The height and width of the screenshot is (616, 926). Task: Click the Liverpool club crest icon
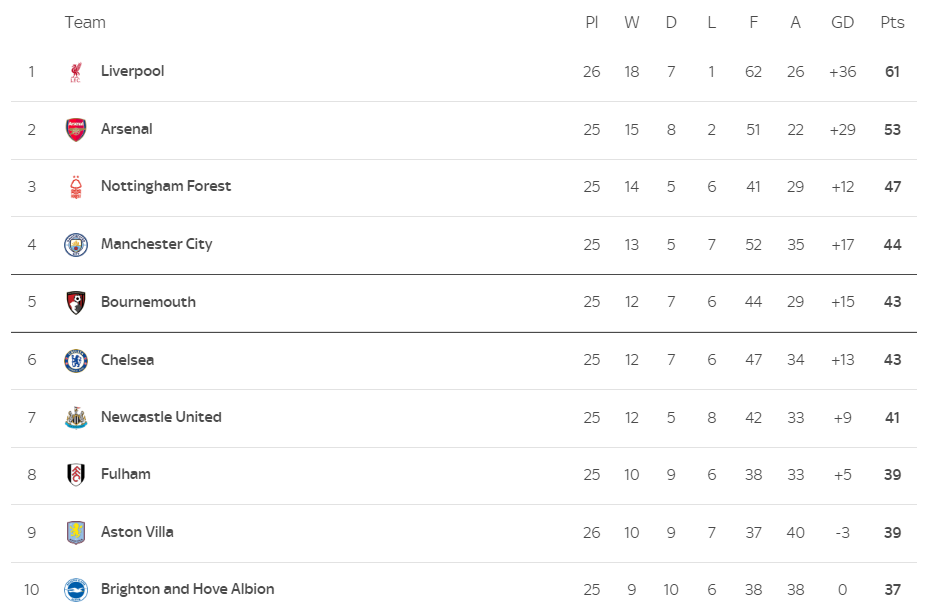(76, 72)
